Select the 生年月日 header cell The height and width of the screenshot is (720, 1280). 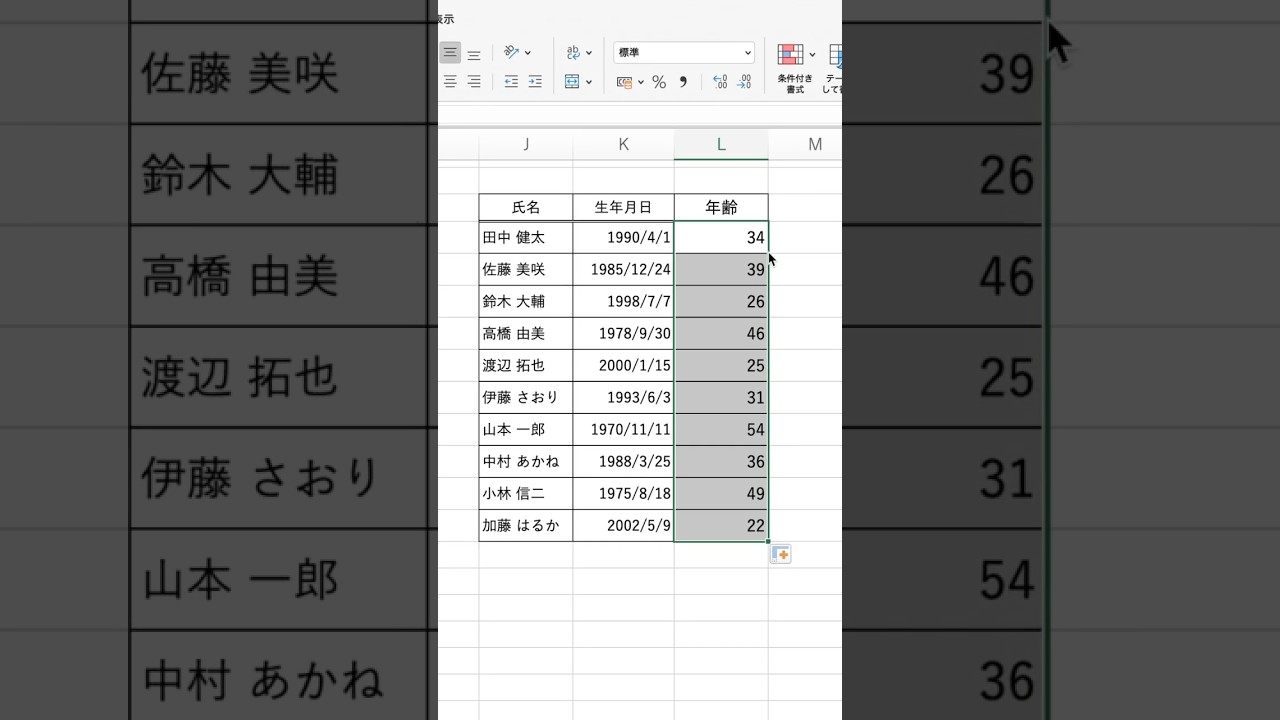coord(623,207)
